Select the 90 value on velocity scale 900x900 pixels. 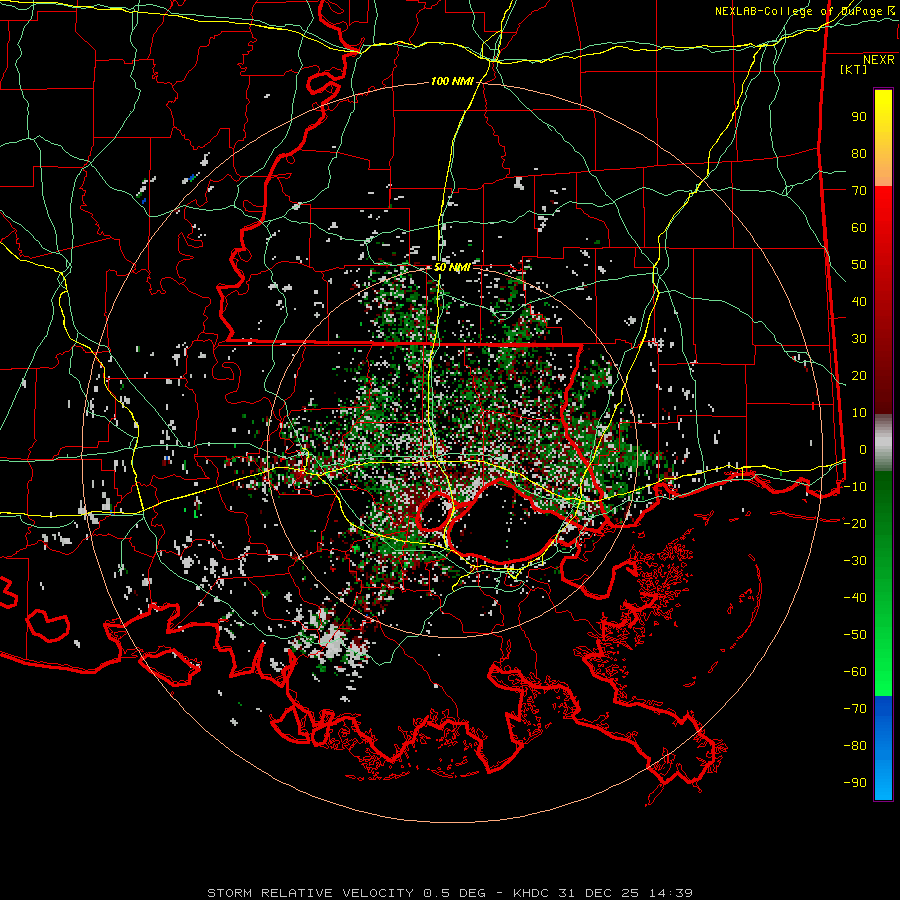pos(859,117)
